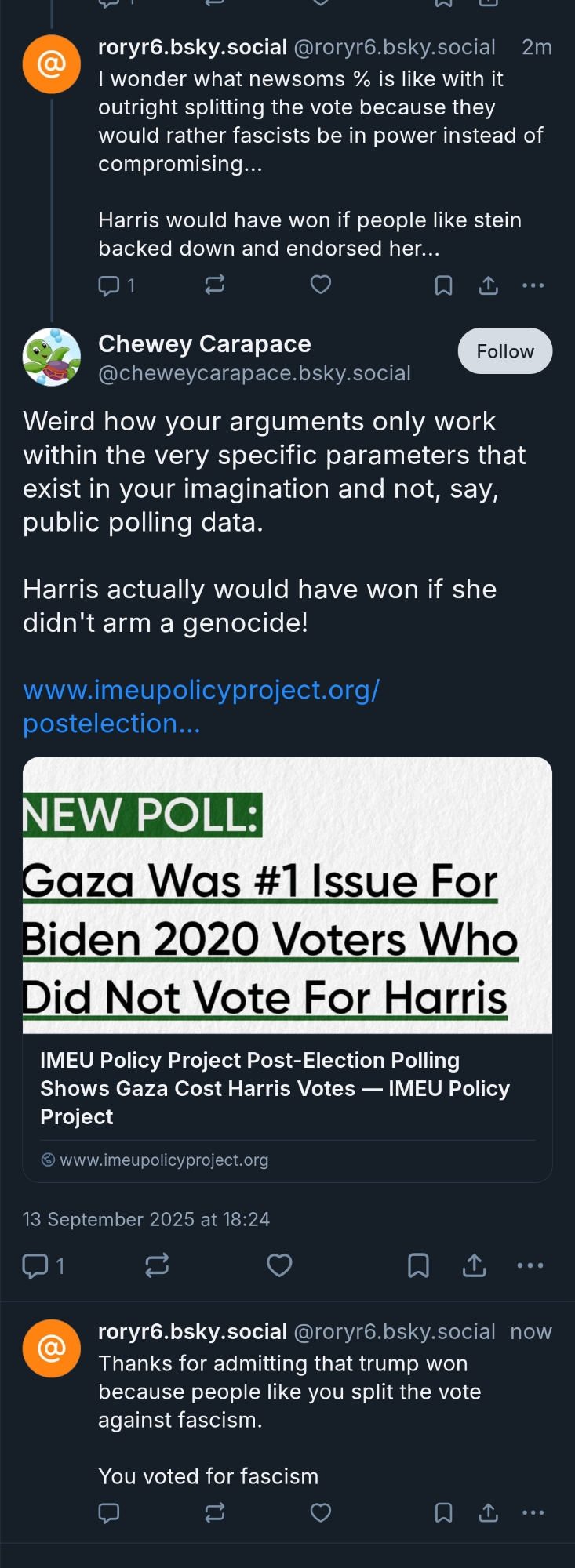Screen dimensions: 575x1568
Task: Reply to the bottom roryr6 post
Action: (x=109, y=1513)
